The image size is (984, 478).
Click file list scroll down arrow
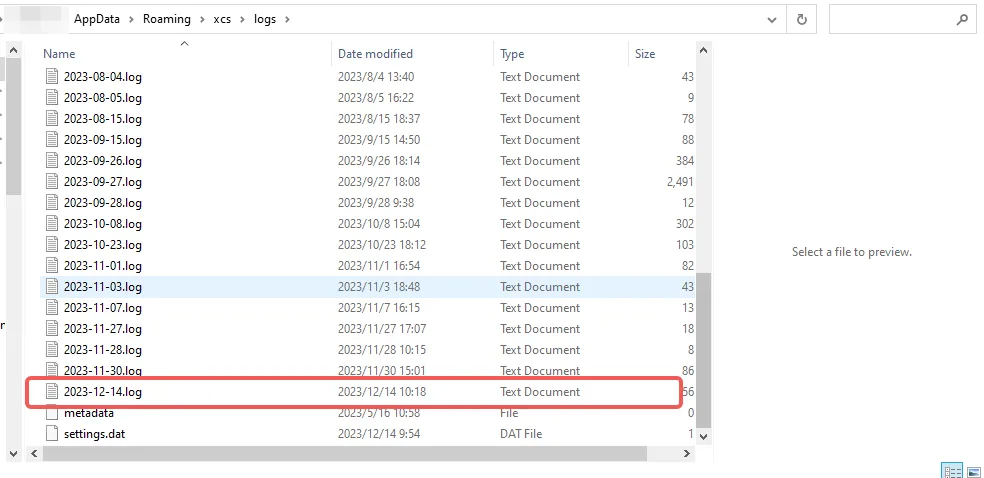tap(703, 436)
